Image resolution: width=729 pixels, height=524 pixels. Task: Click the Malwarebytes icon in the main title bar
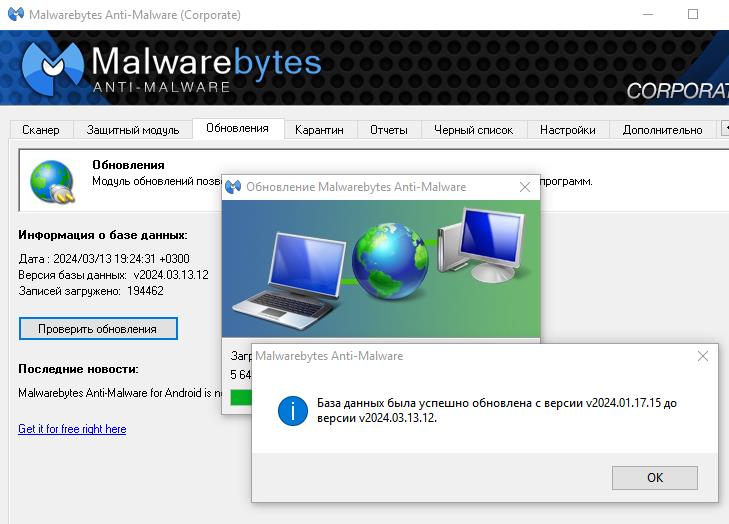[x=16, y=14]
